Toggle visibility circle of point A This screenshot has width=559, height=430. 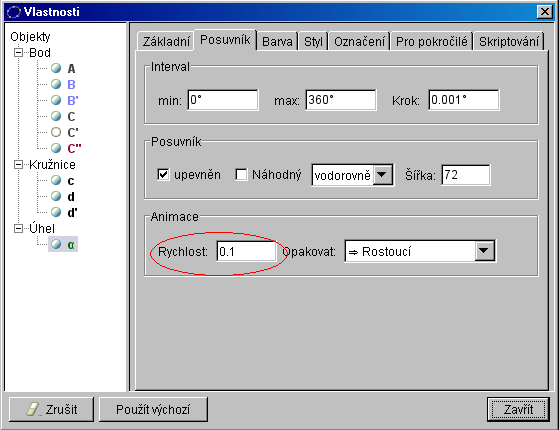point(56,68)
